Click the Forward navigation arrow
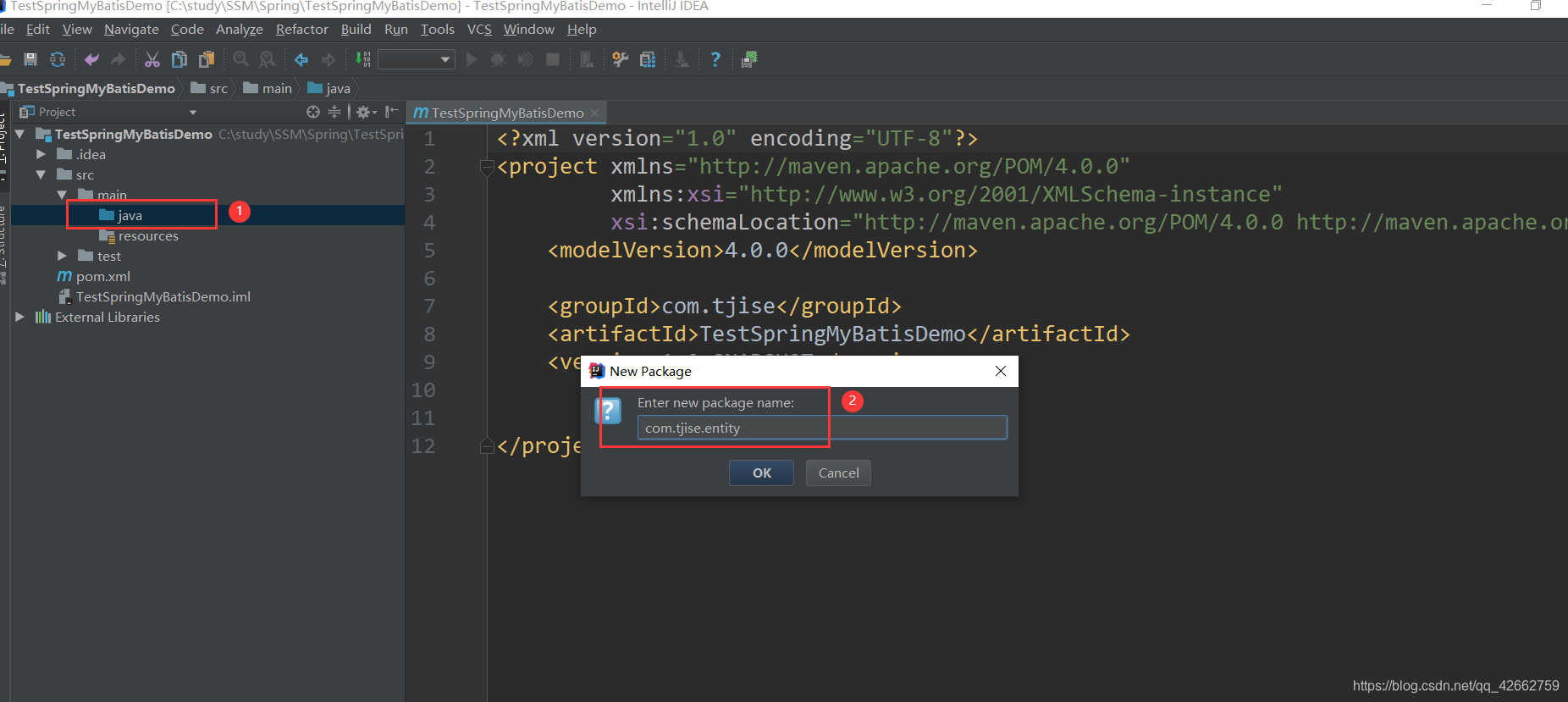This screenshot has width=1568, height=702. click(x=329, y=59)
